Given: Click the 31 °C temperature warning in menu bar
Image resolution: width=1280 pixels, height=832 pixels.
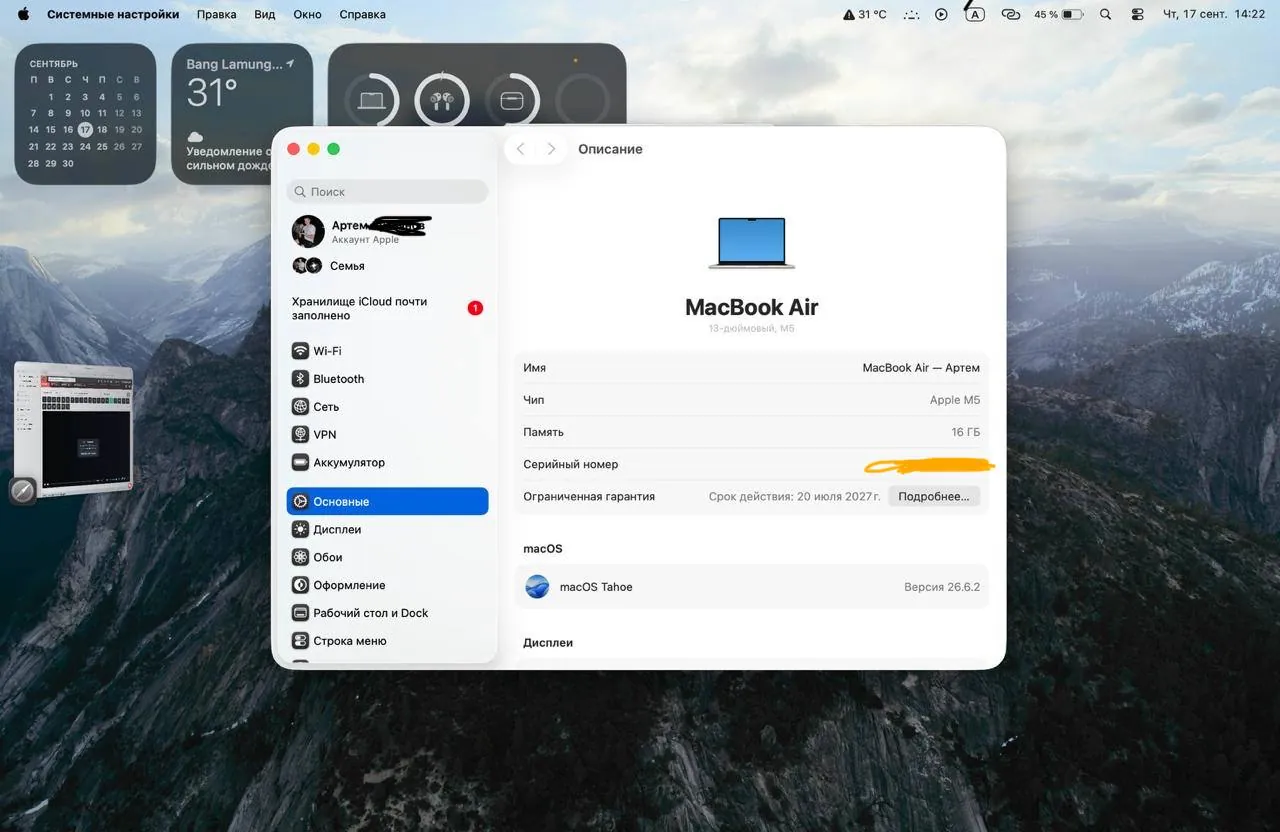Looking at the screenshot, I should (865, 14).
